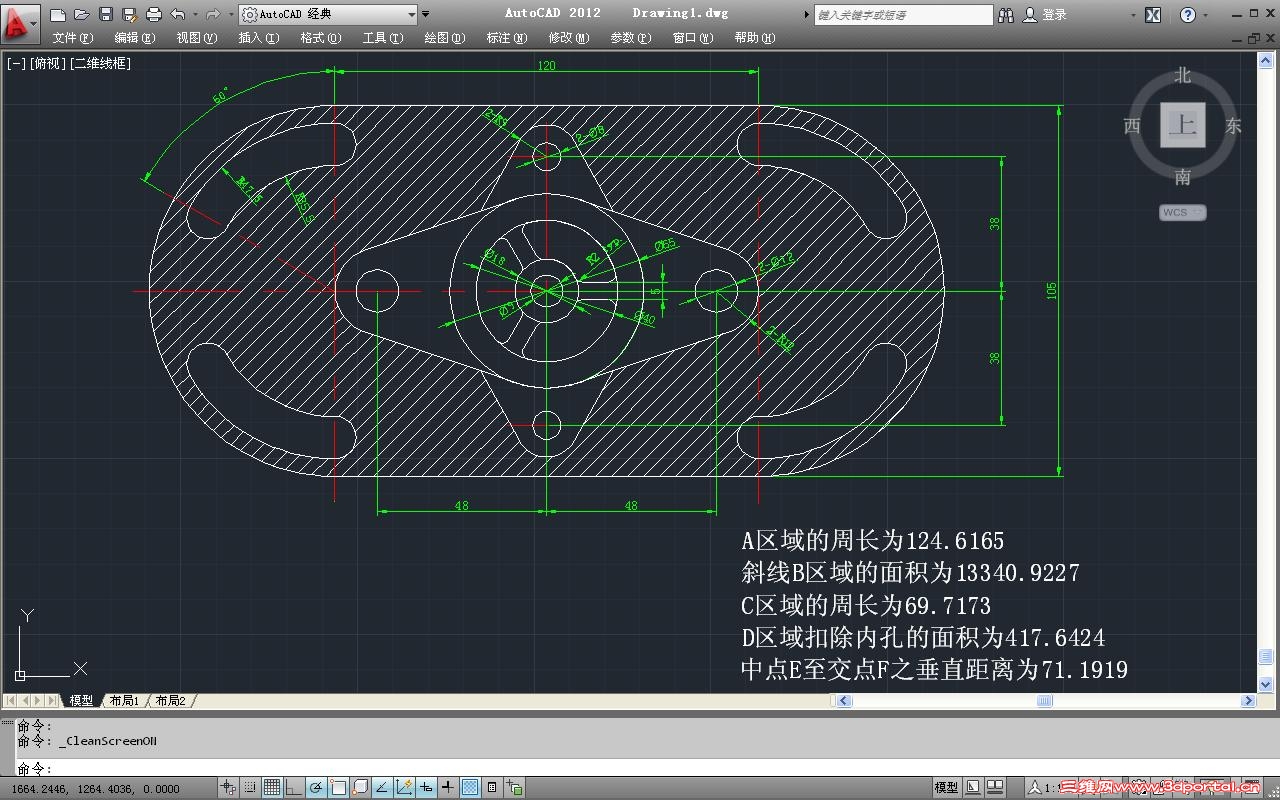Screen dimensions: 1280x800
Task: Expand the Quick Access toolbar customize arrow
Action: tap(426, 14)
